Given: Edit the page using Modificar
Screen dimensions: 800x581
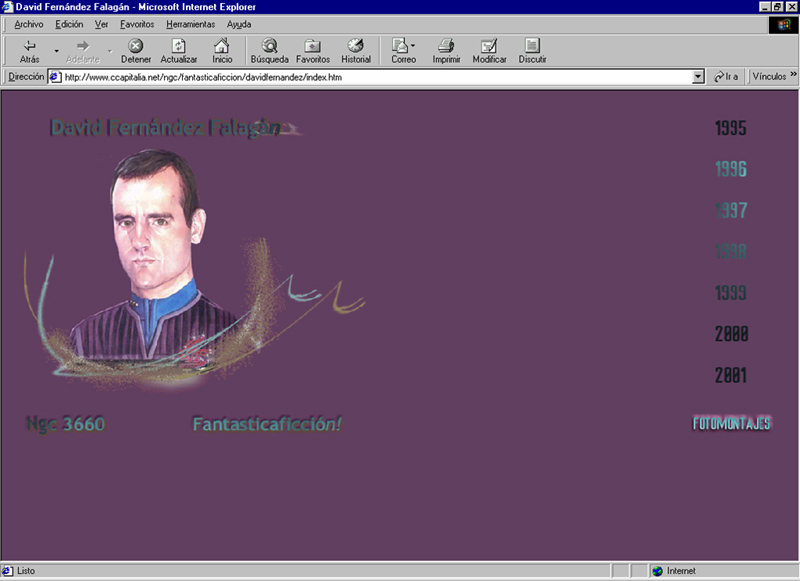Looking at the screenshot, I should coord(489,51).
